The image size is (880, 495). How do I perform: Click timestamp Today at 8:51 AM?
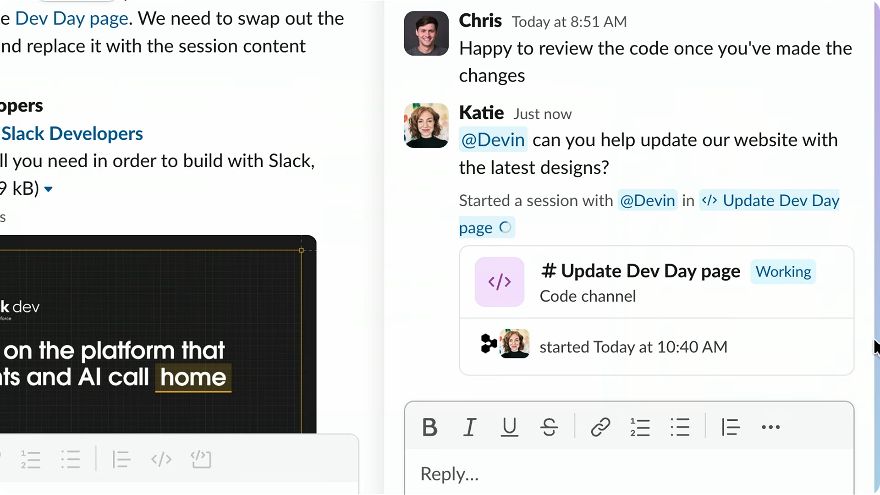[569, 22]
